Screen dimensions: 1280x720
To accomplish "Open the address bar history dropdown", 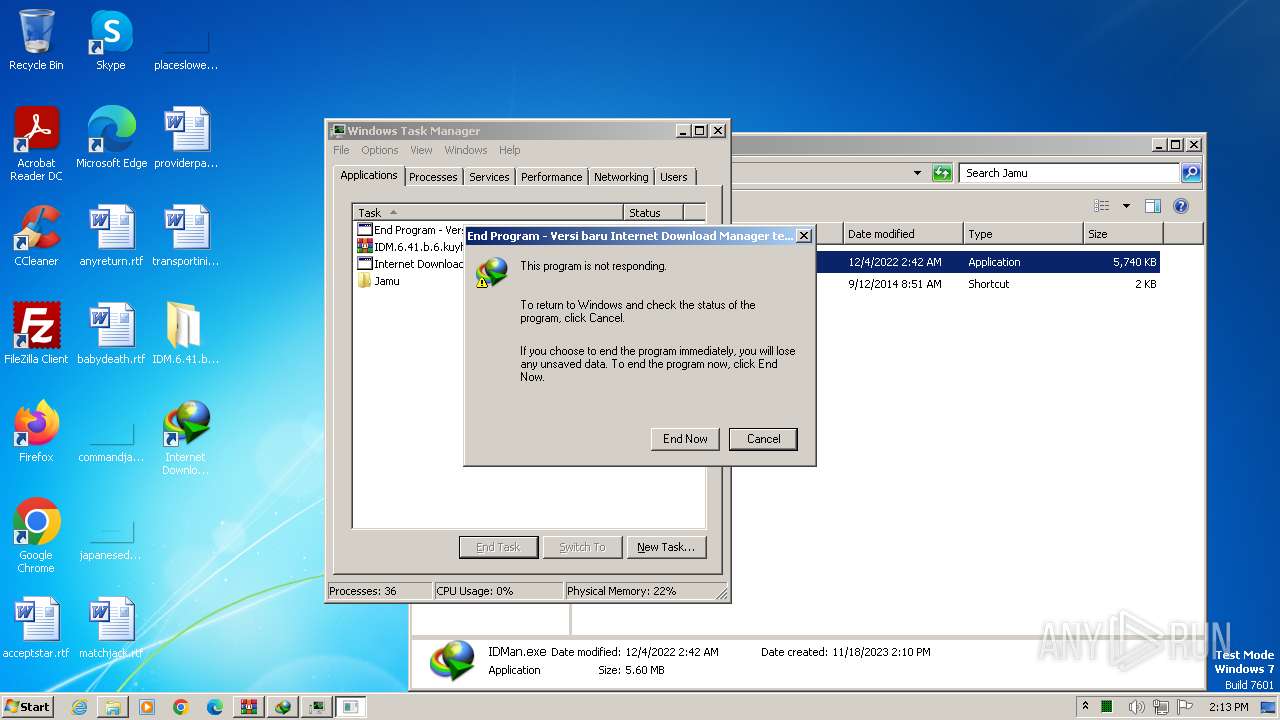I will (x=917, y=173).
